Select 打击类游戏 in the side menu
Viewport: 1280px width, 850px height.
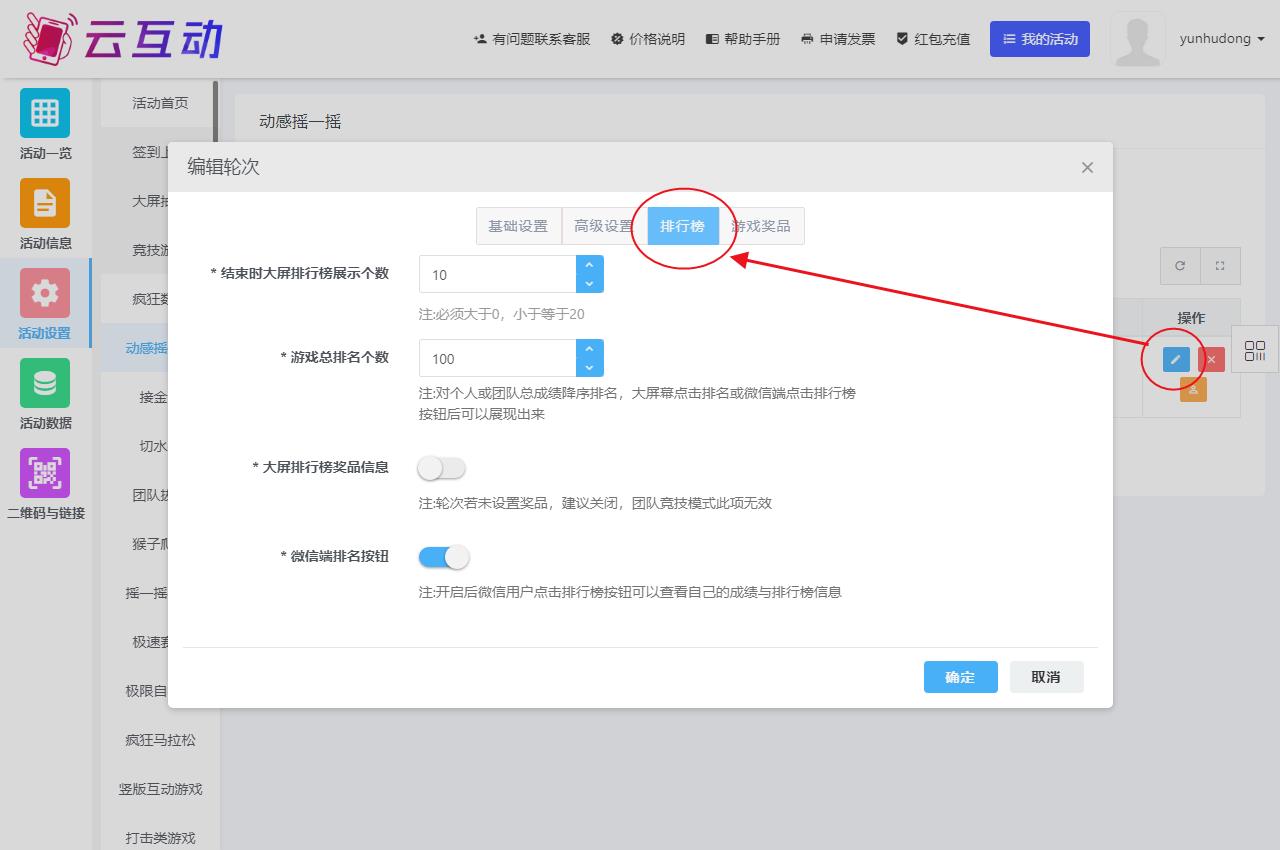click(x=160, y=838)
